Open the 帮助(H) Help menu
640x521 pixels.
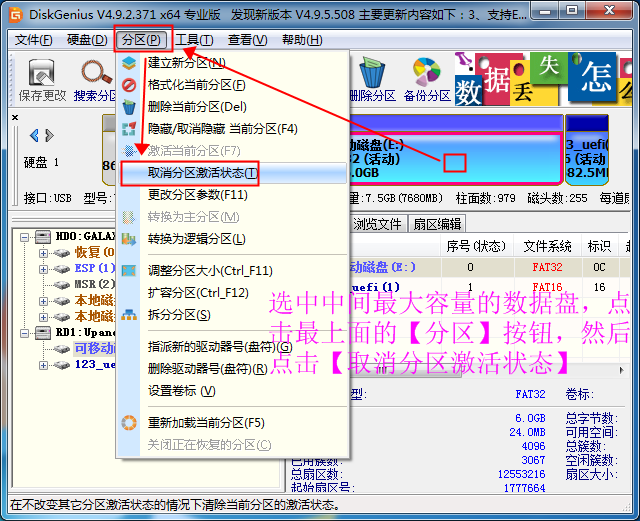point(302,40)
